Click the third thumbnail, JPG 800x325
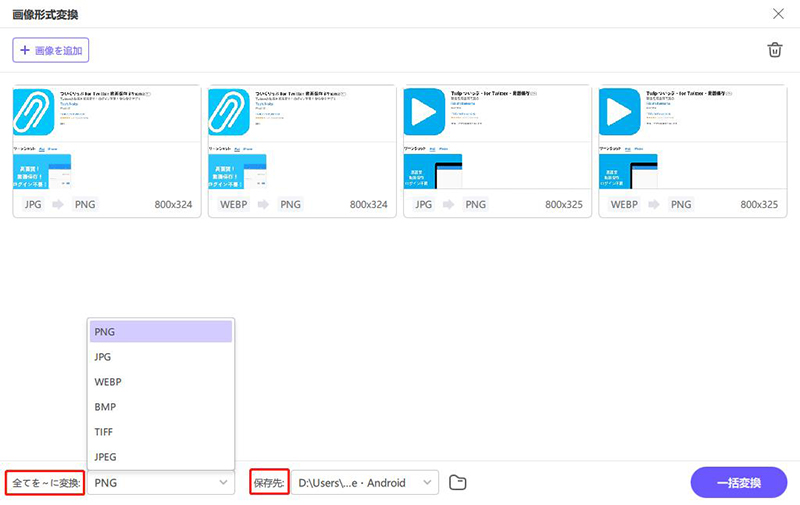 (x=496, y=138)
